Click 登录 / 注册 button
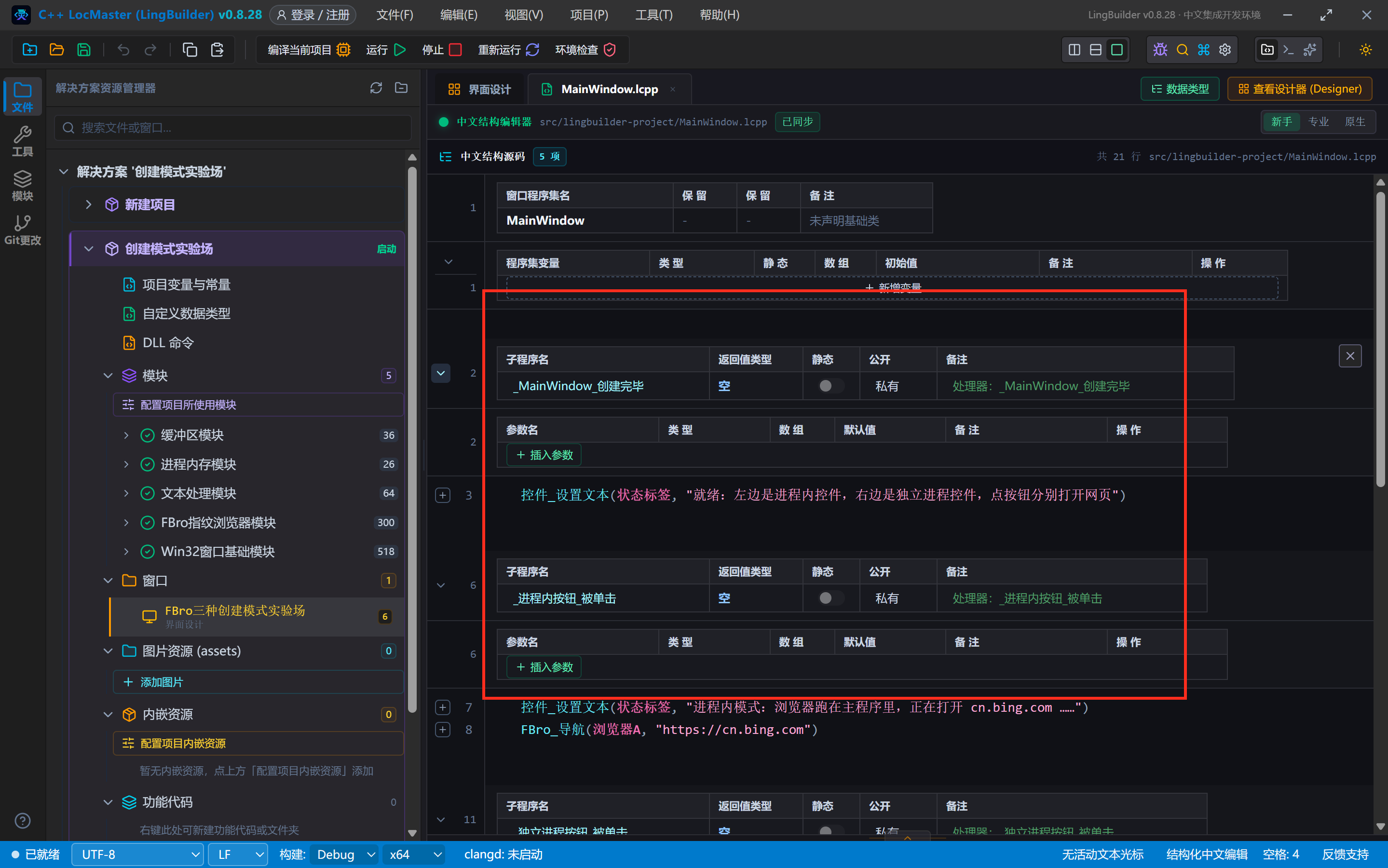This screenshot has height=868, width=1388. click(x=312, y=15)
